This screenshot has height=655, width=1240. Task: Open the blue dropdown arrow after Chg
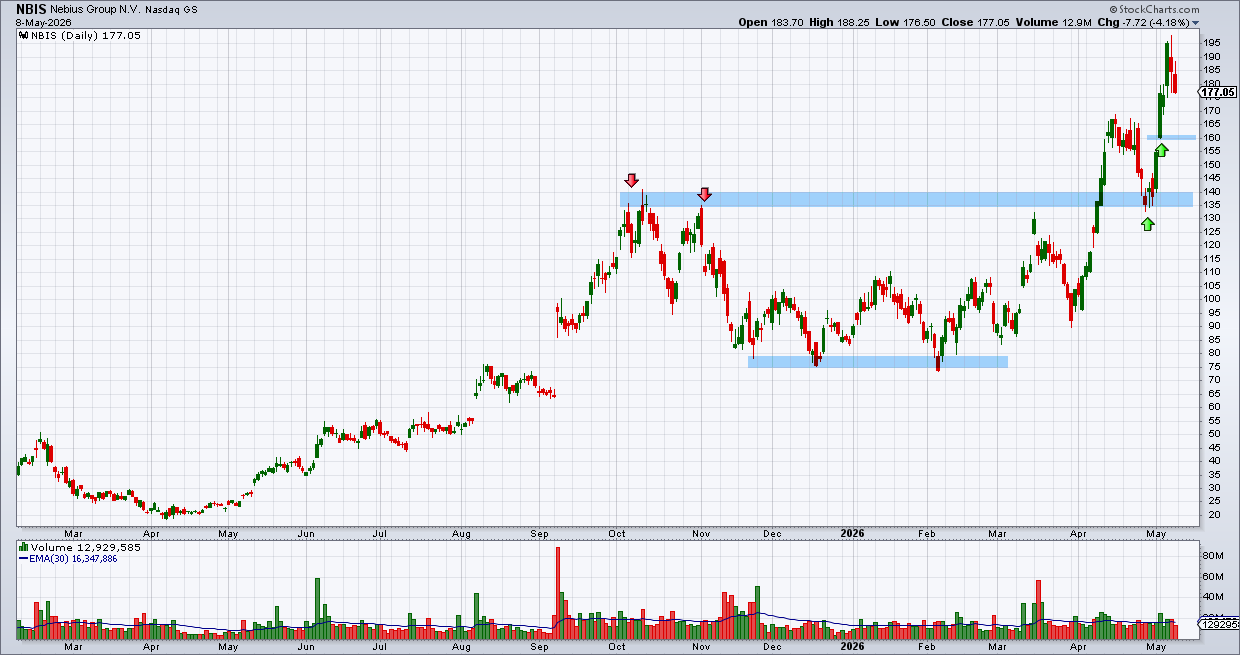pos(1195,23)
